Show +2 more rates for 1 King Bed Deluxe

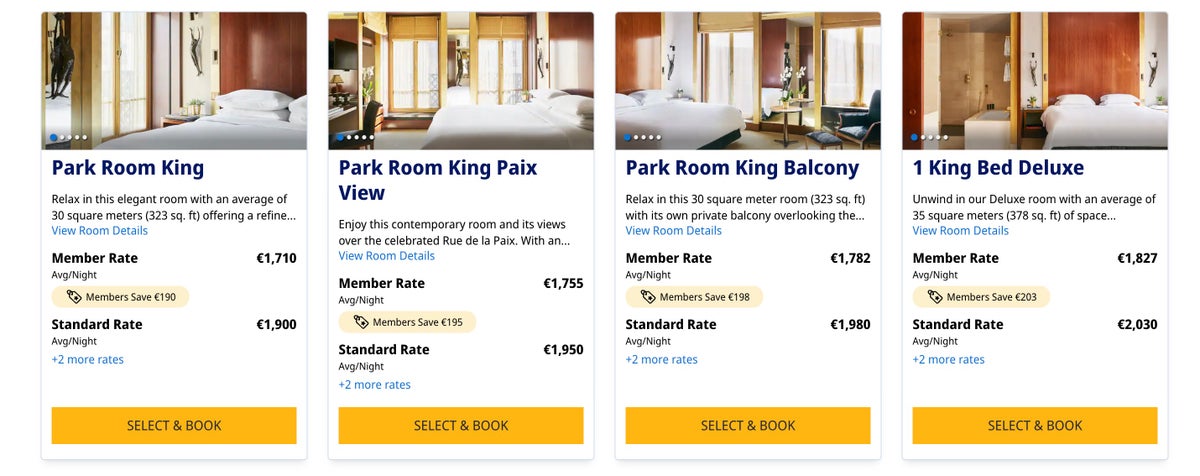949,359
